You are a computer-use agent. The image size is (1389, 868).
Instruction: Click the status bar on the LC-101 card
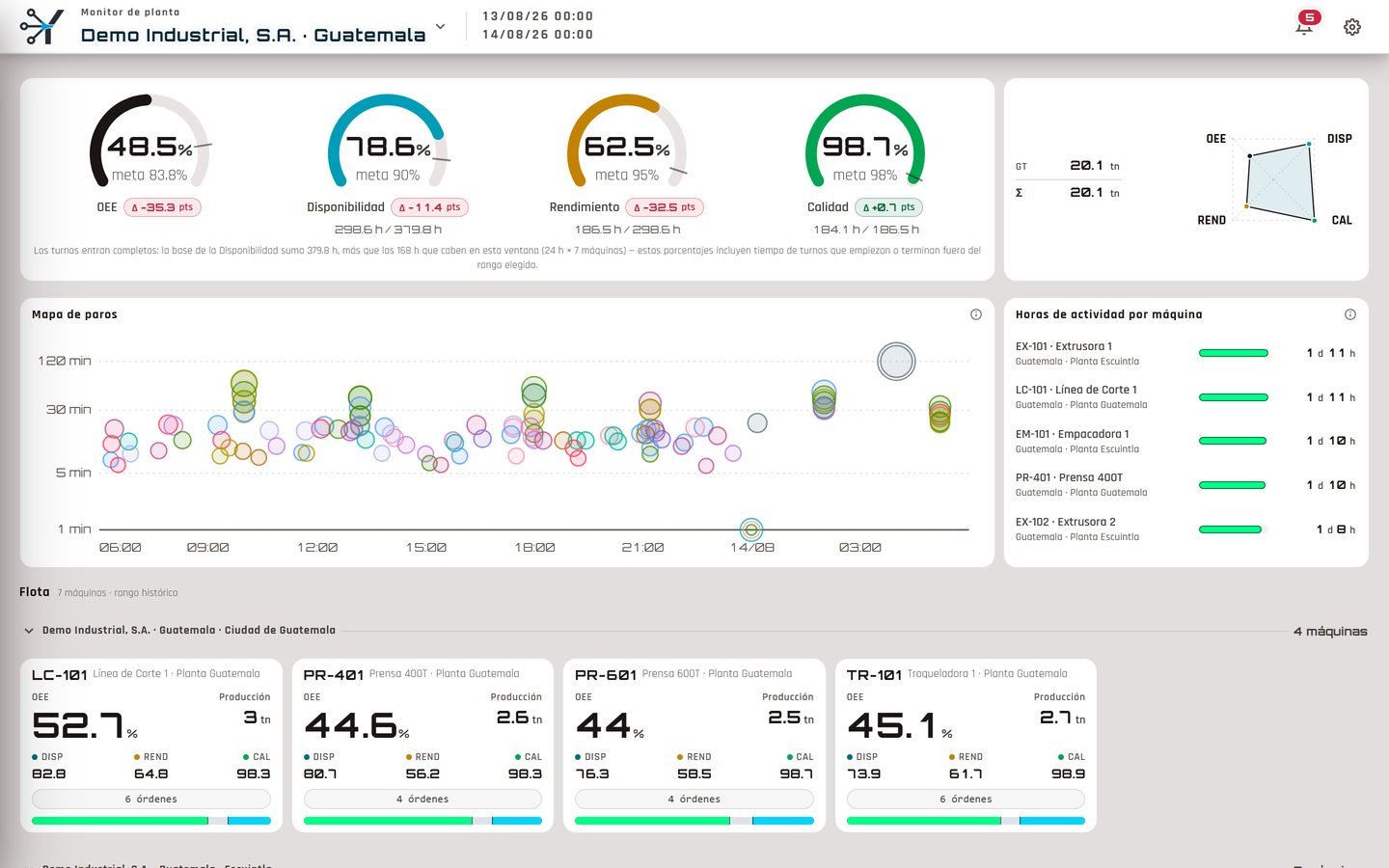click(151, 821)
